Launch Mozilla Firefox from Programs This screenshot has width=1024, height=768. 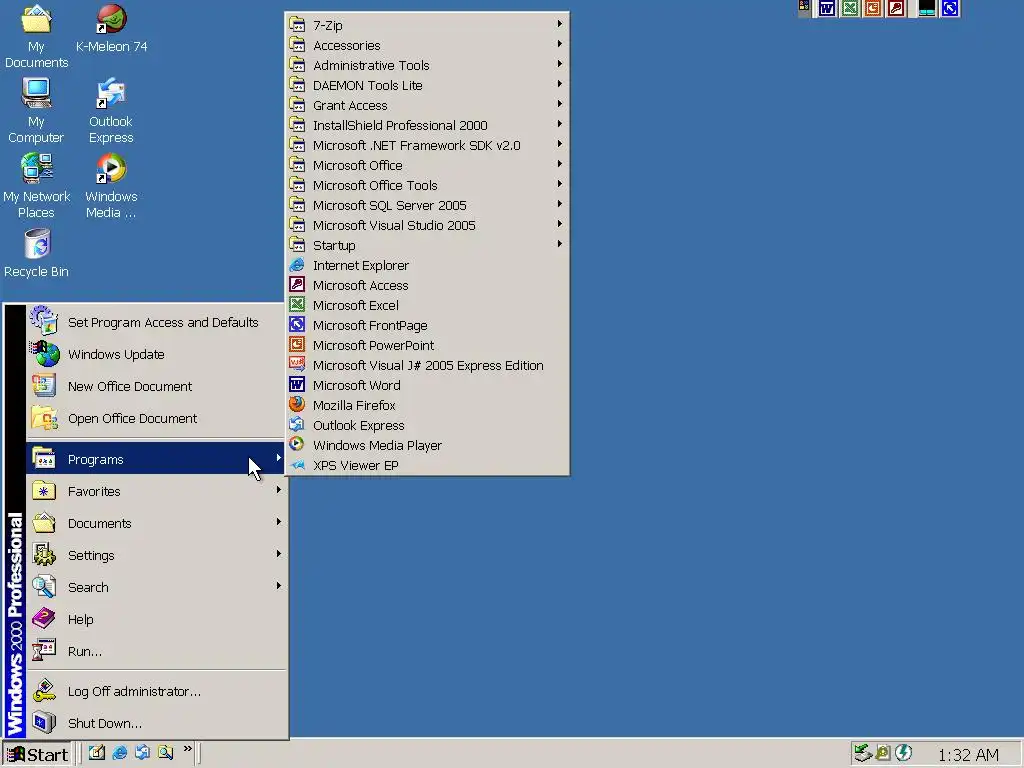(427, 405)
